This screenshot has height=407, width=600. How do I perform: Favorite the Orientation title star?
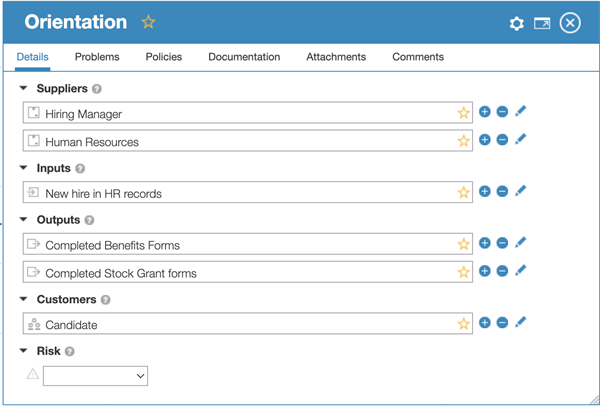coord(148,22)
